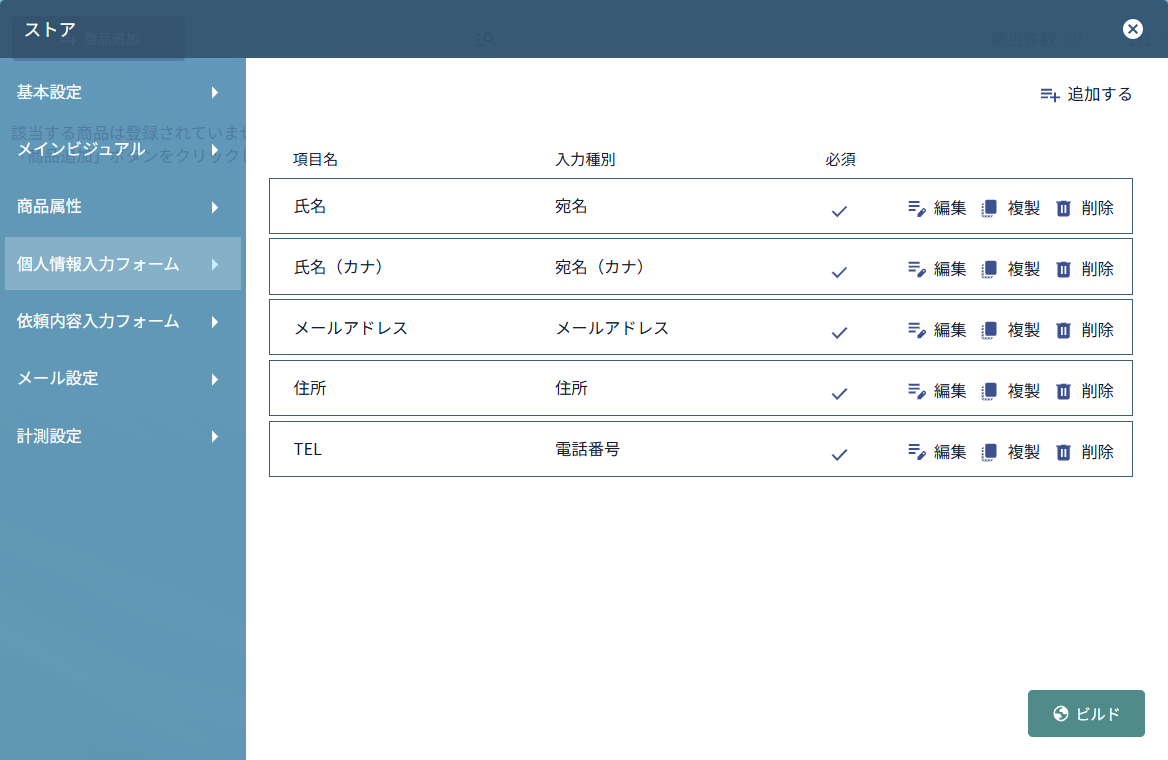Click the trash icon in the 氏名 row
This screenshot has height=760, width=1168.
click(x=1064, y=209)
